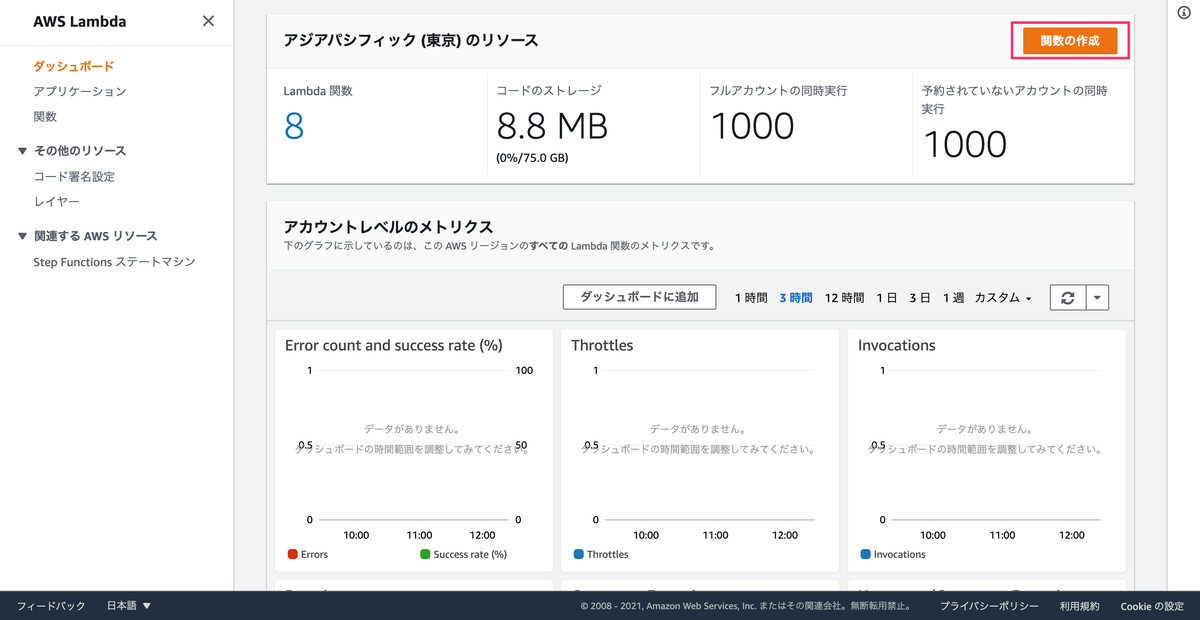Click the アカウントレベルのメトリクス heading
Viewport: 1200px width, 620px height.
click(x=388, y=226)
